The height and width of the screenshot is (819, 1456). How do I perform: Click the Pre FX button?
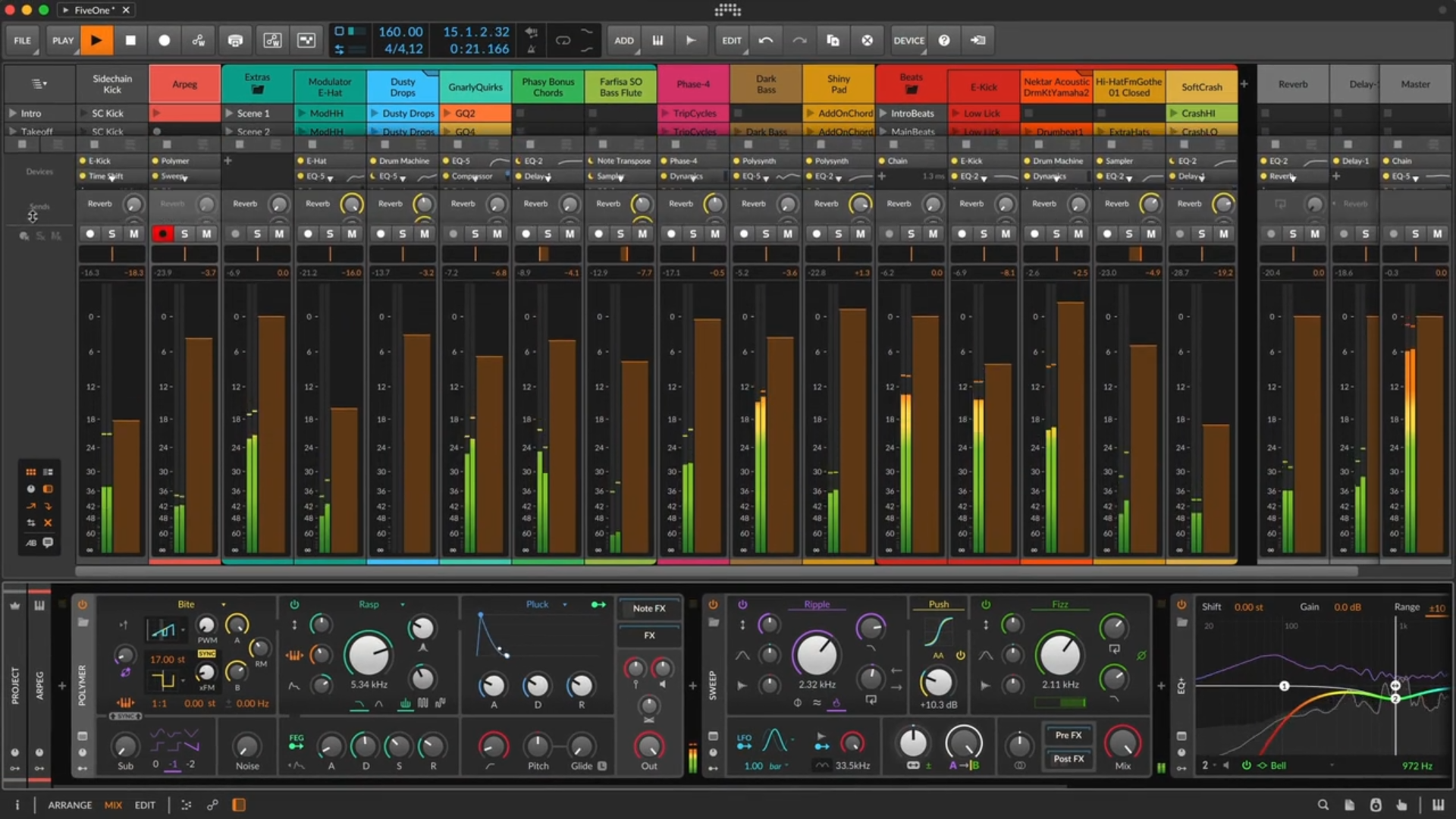(1068, 735)
